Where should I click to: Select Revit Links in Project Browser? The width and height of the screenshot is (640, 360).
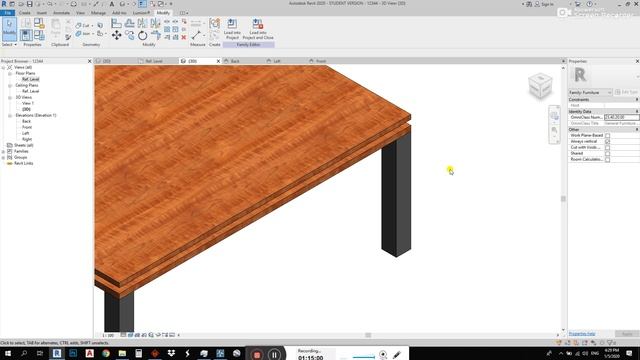point(24,163)
